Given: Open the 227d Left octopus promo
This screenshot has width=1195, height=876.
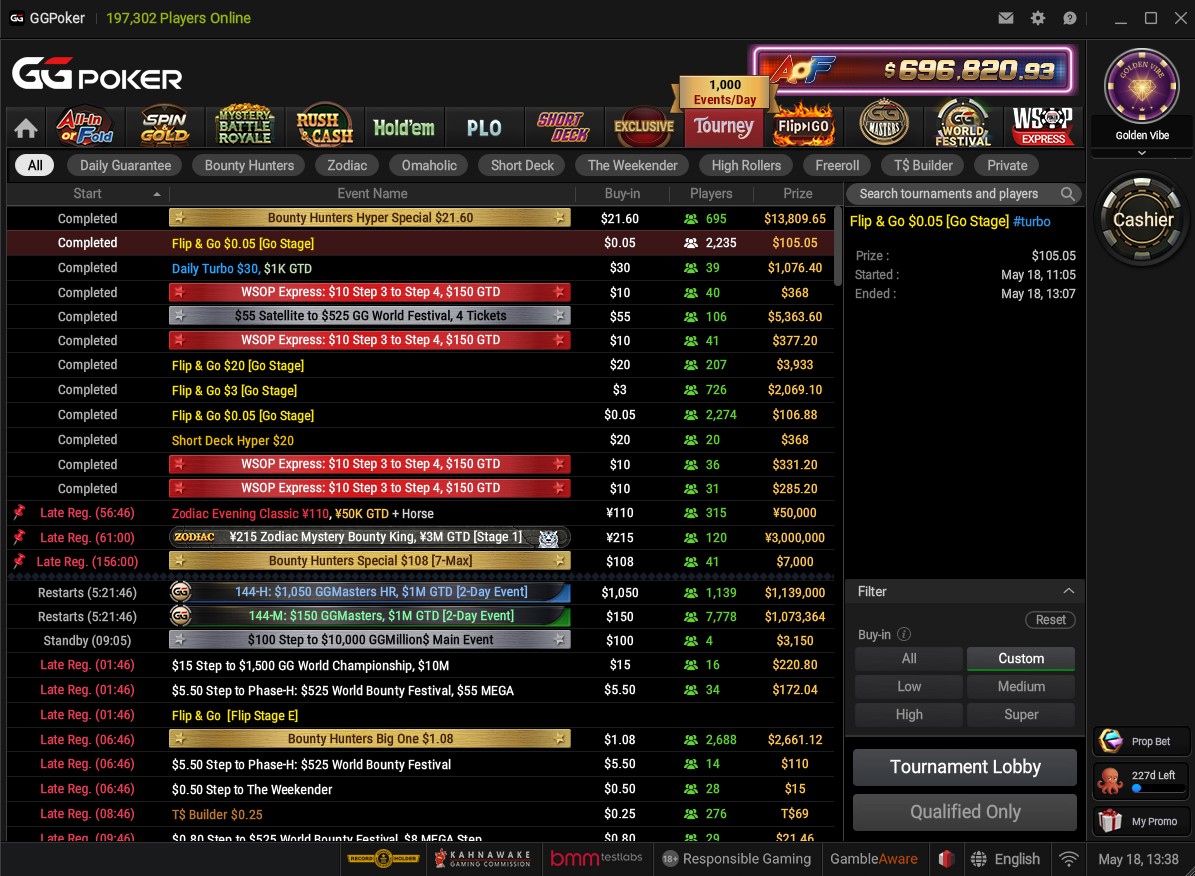Looking at the screenshot, I should point(1141,781).
